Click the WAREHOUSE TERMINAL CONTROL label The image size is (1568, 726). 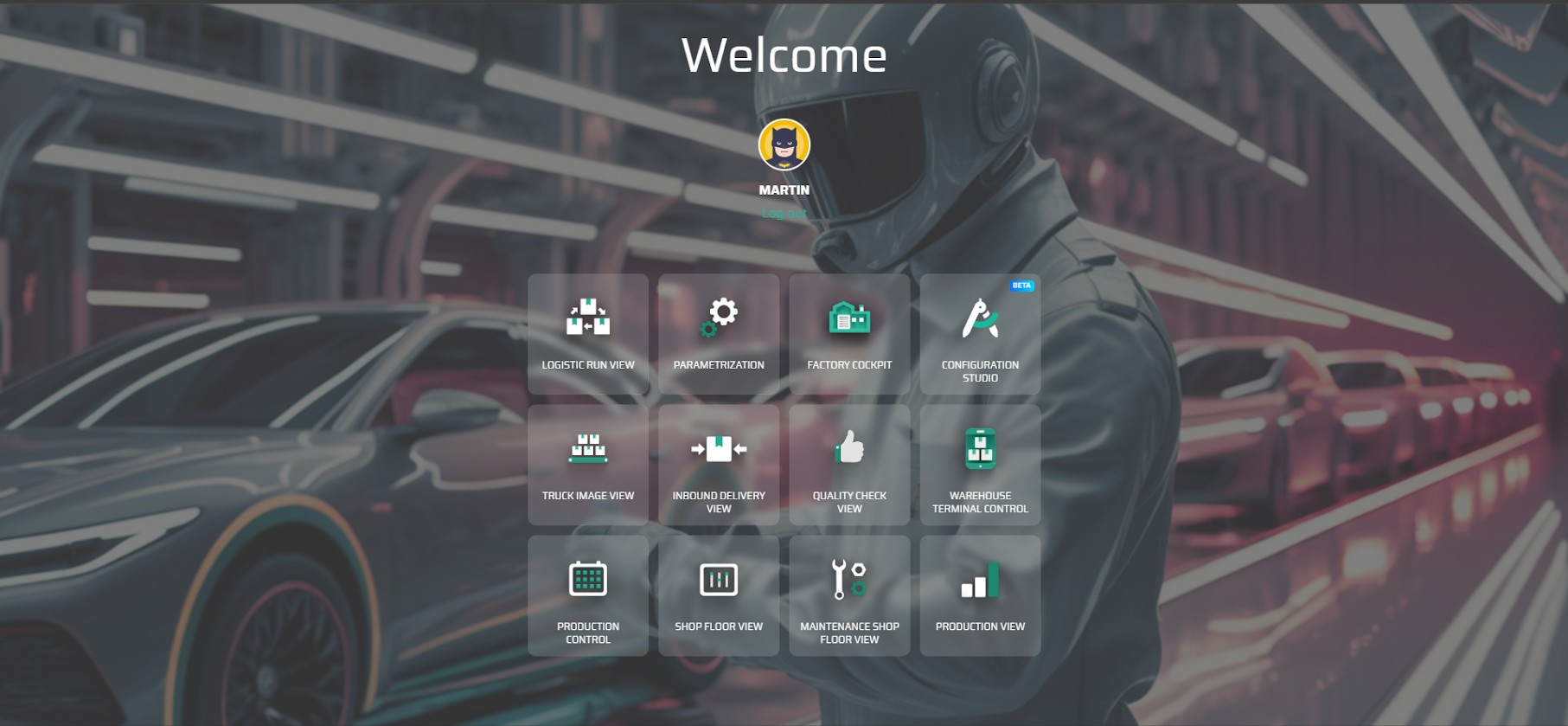[x=980, y=502]
